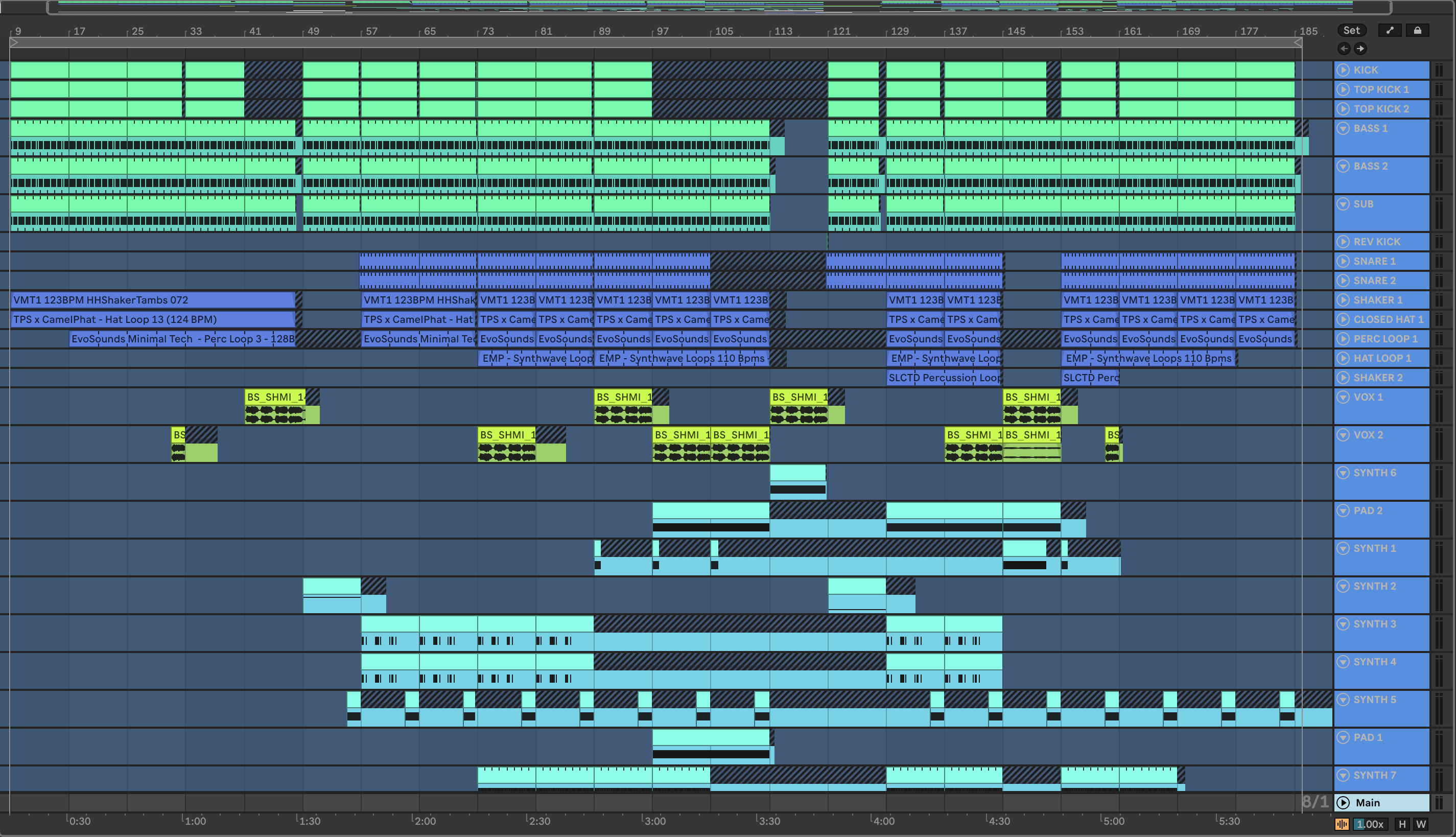Collapse the BASS 1 track
The image size is (1456, 837).
[1343, 128]
